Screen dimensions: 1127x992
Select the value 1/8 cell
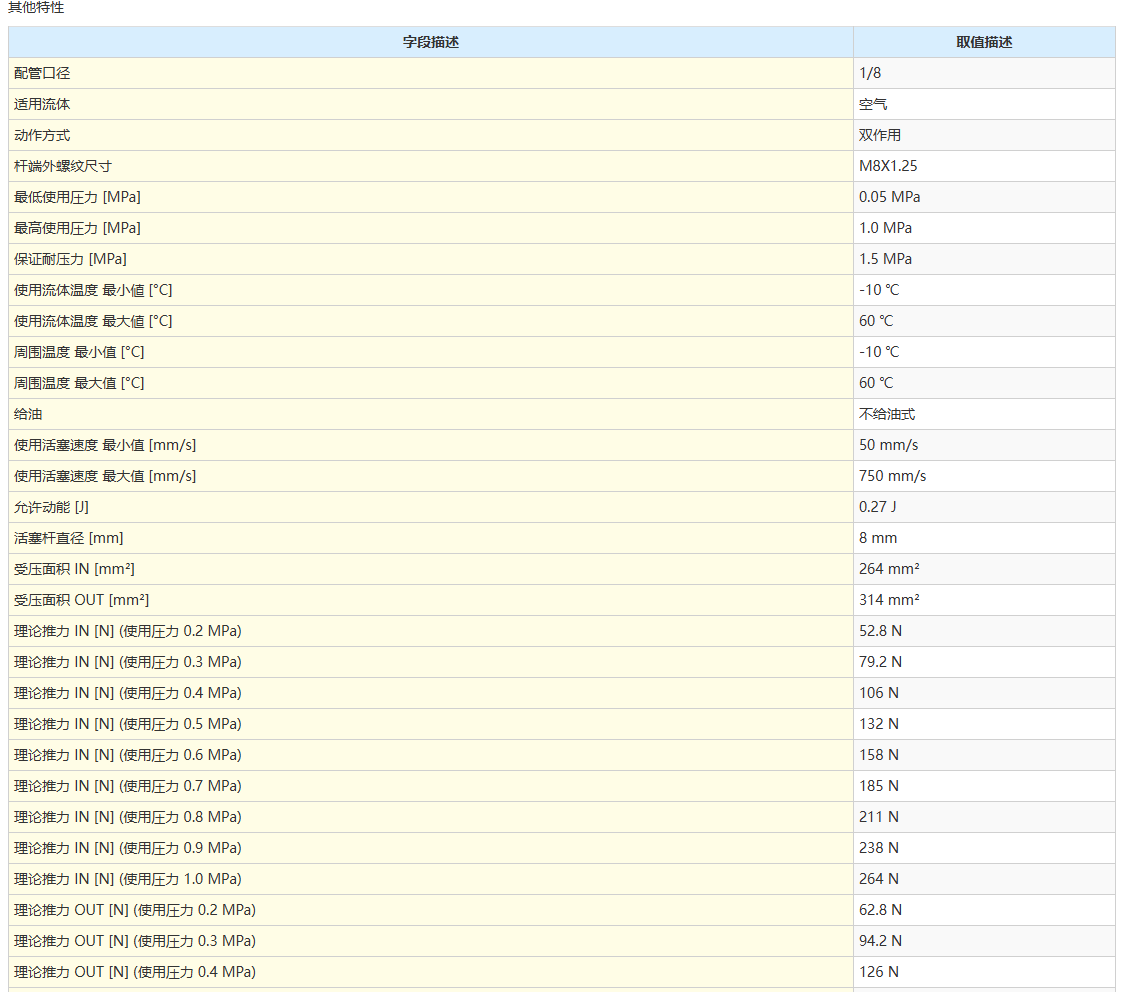[870, 73]
